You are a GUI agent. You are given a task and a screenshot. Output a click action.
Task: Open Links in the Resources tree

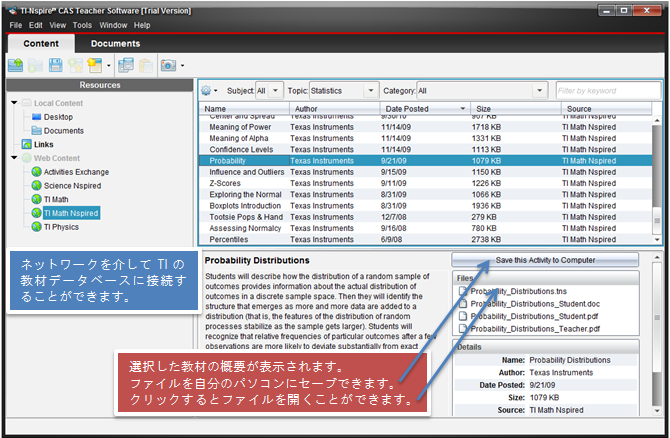pos(44,144)
